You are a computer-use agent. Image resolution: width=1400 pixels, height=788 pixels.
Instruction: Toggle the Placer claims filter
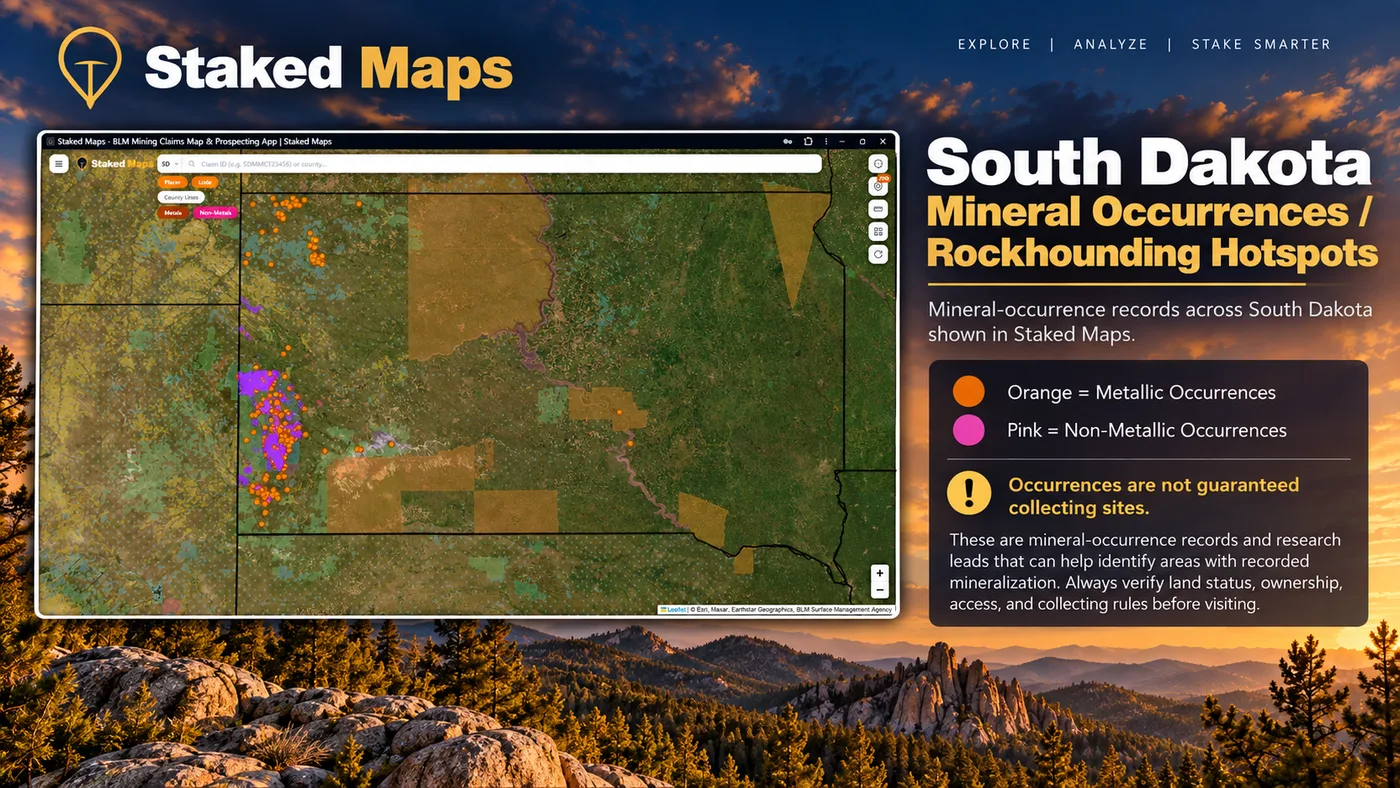tap(173, 182)
